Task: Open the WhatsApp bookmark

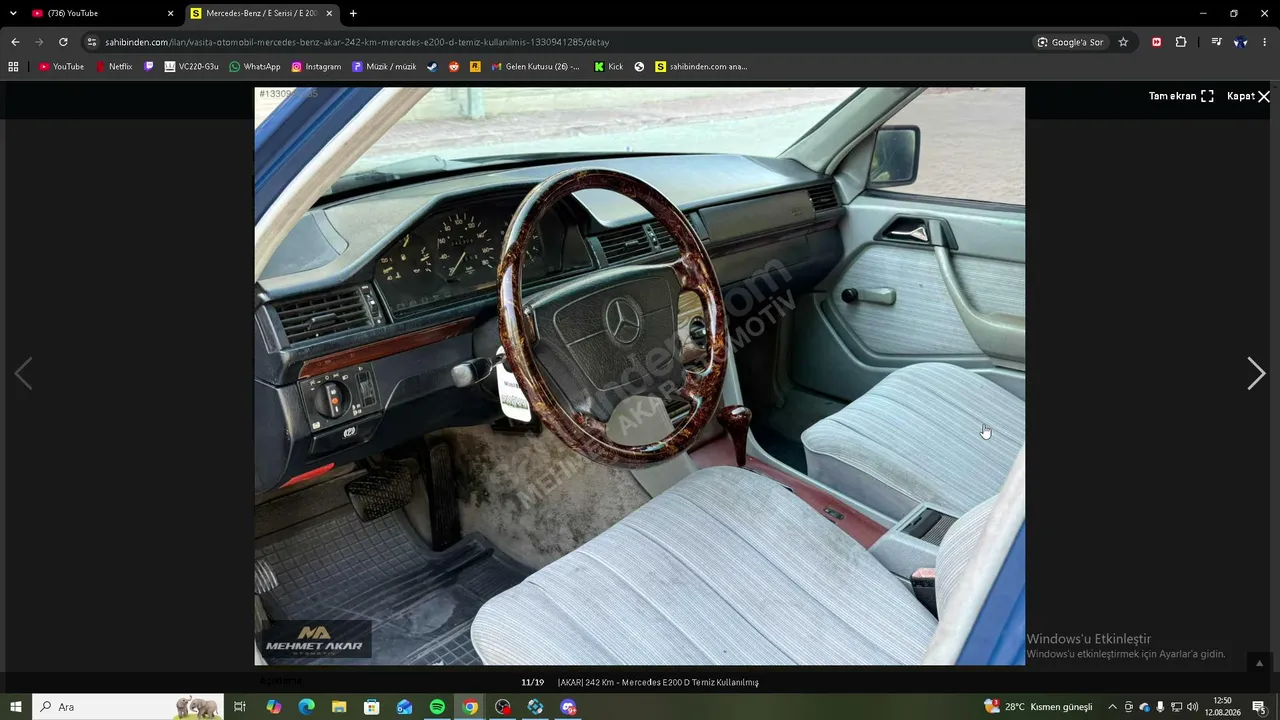Action: (x=255, y=67)
